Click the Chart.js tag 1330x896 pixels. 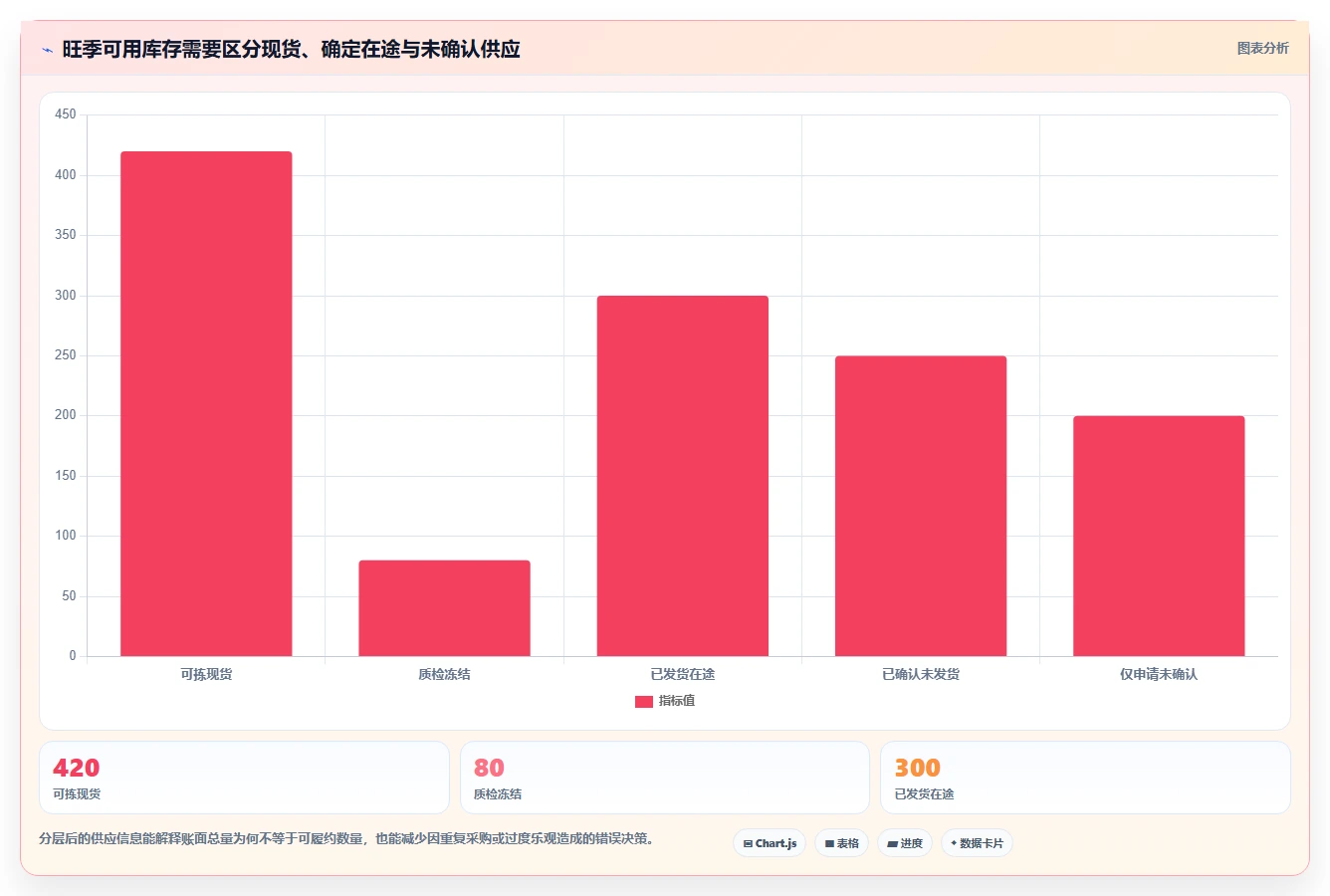click(770, 843)
